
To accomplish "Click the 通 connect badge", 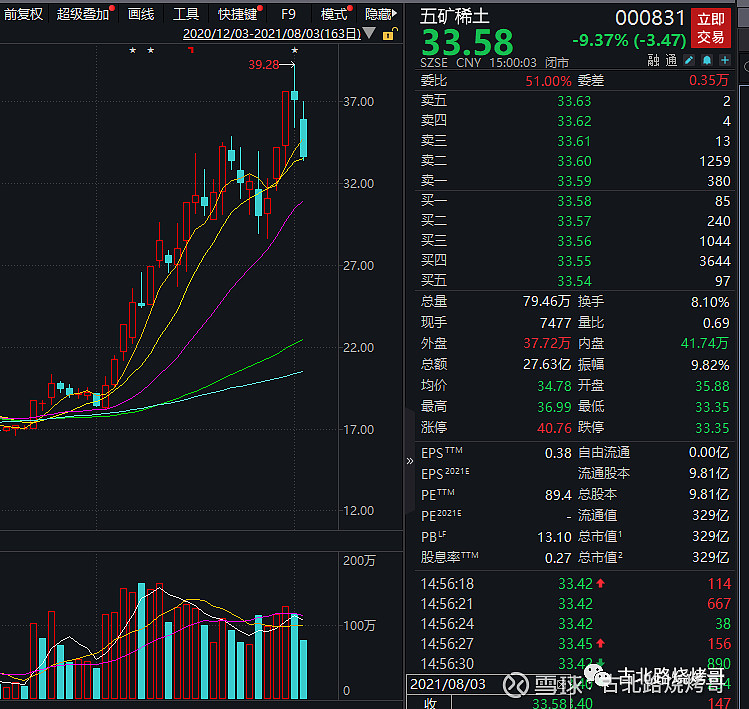I will click(x=672, y=60).
